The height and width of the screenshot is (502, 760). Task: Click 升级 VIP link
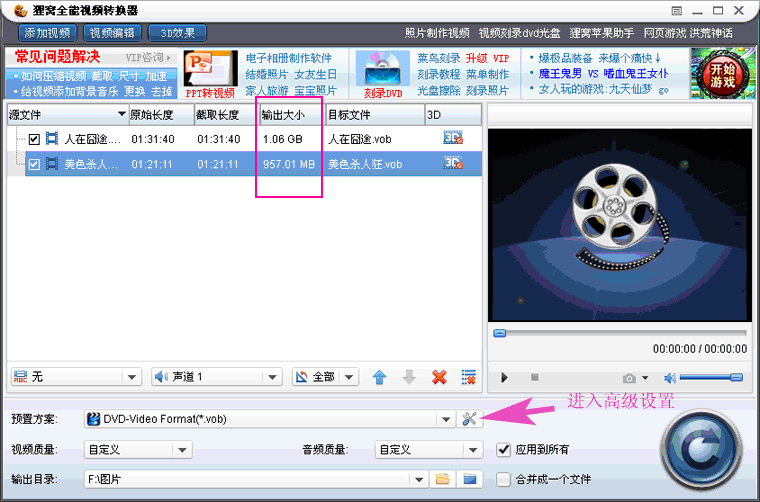tap(488, 58)
